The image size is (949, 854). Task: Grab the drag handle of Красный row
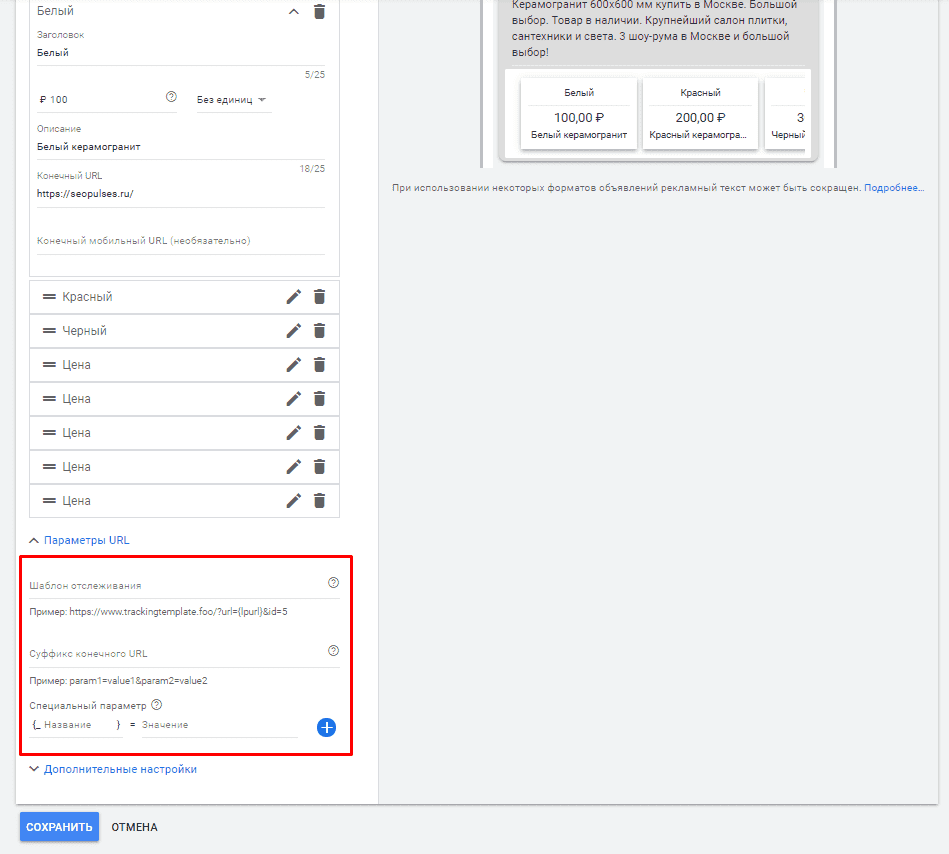point(50,297)
